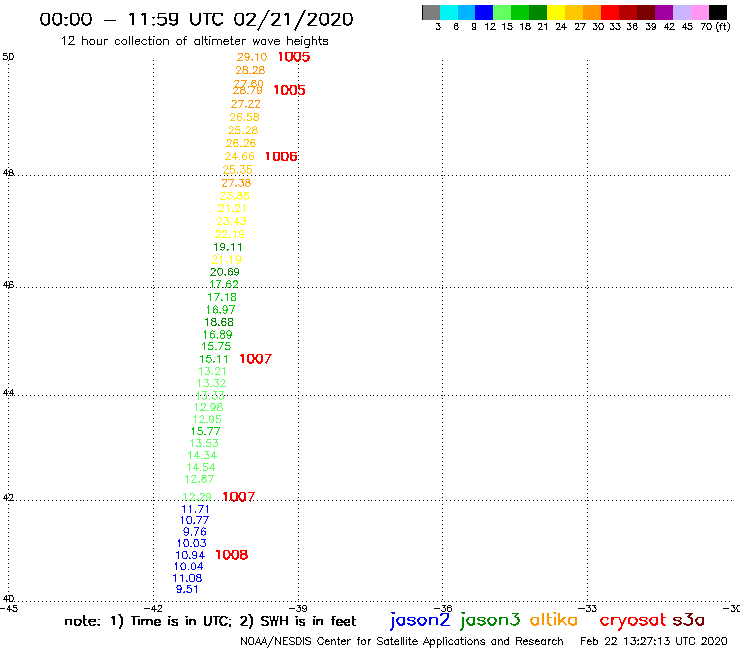
Task: Click the blue value 9.76
Action: (x=194, y=532)
